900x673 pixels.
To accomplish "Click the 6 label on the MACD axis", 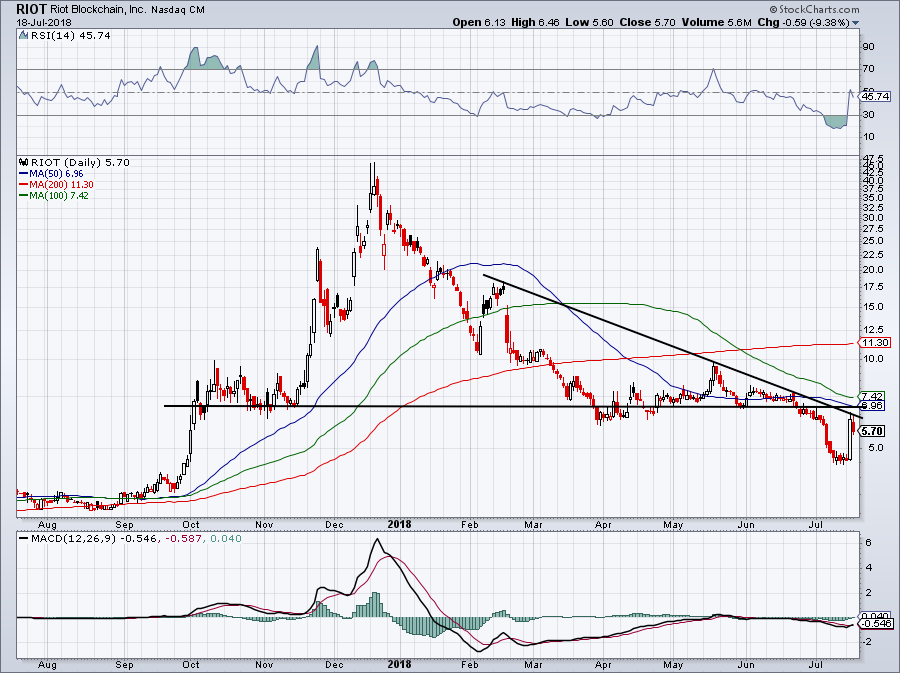I will pyautogui.click(x=868, y=543).
